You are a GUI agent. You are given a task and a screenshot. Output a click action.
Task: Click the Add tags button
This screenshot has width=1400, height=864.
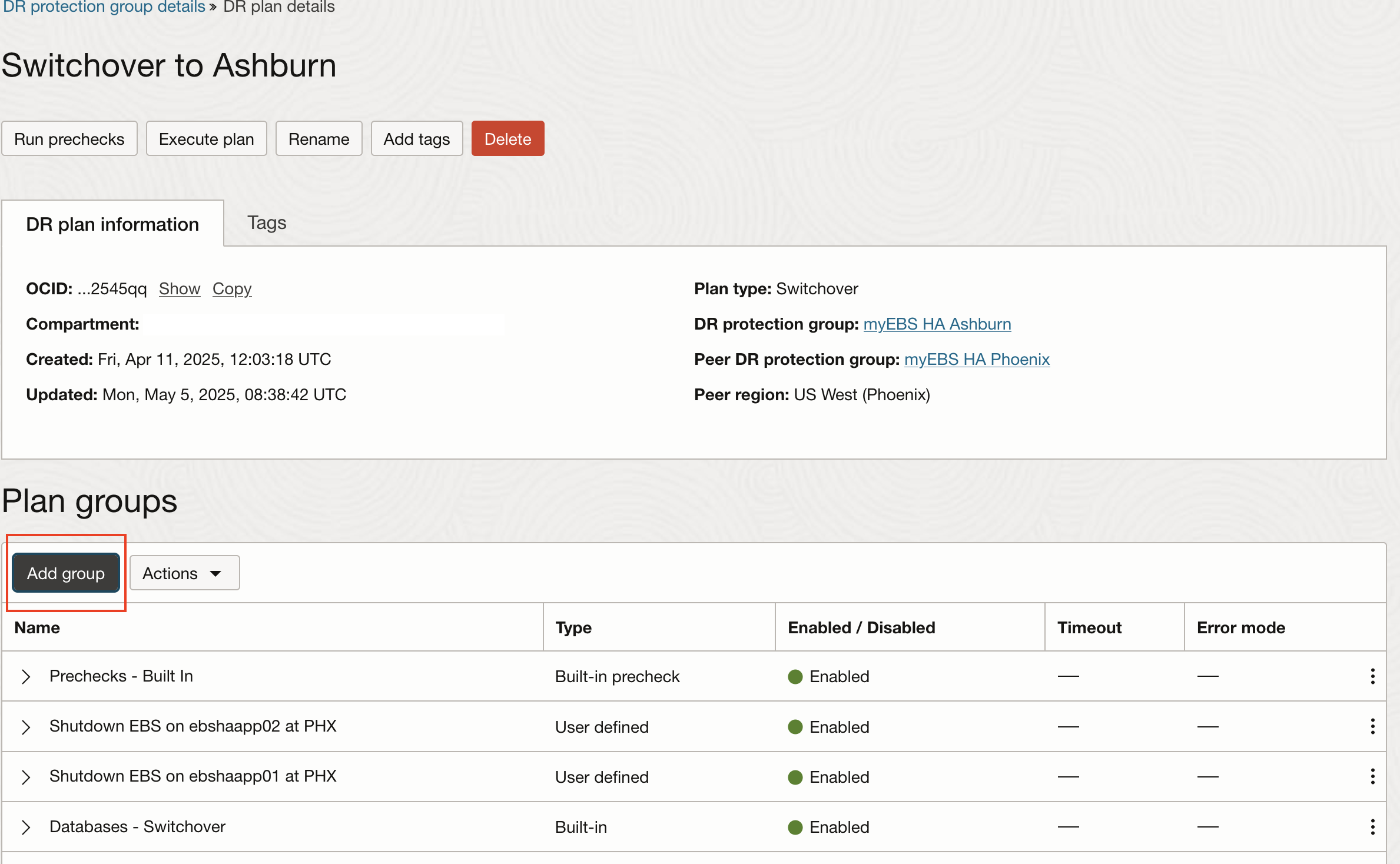[416, 139]
